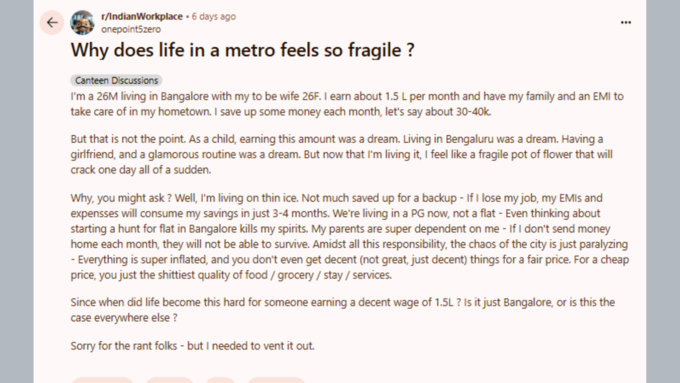Click the post title about metro life
Screen dimensions: 680x383
(x=242, y=50)
